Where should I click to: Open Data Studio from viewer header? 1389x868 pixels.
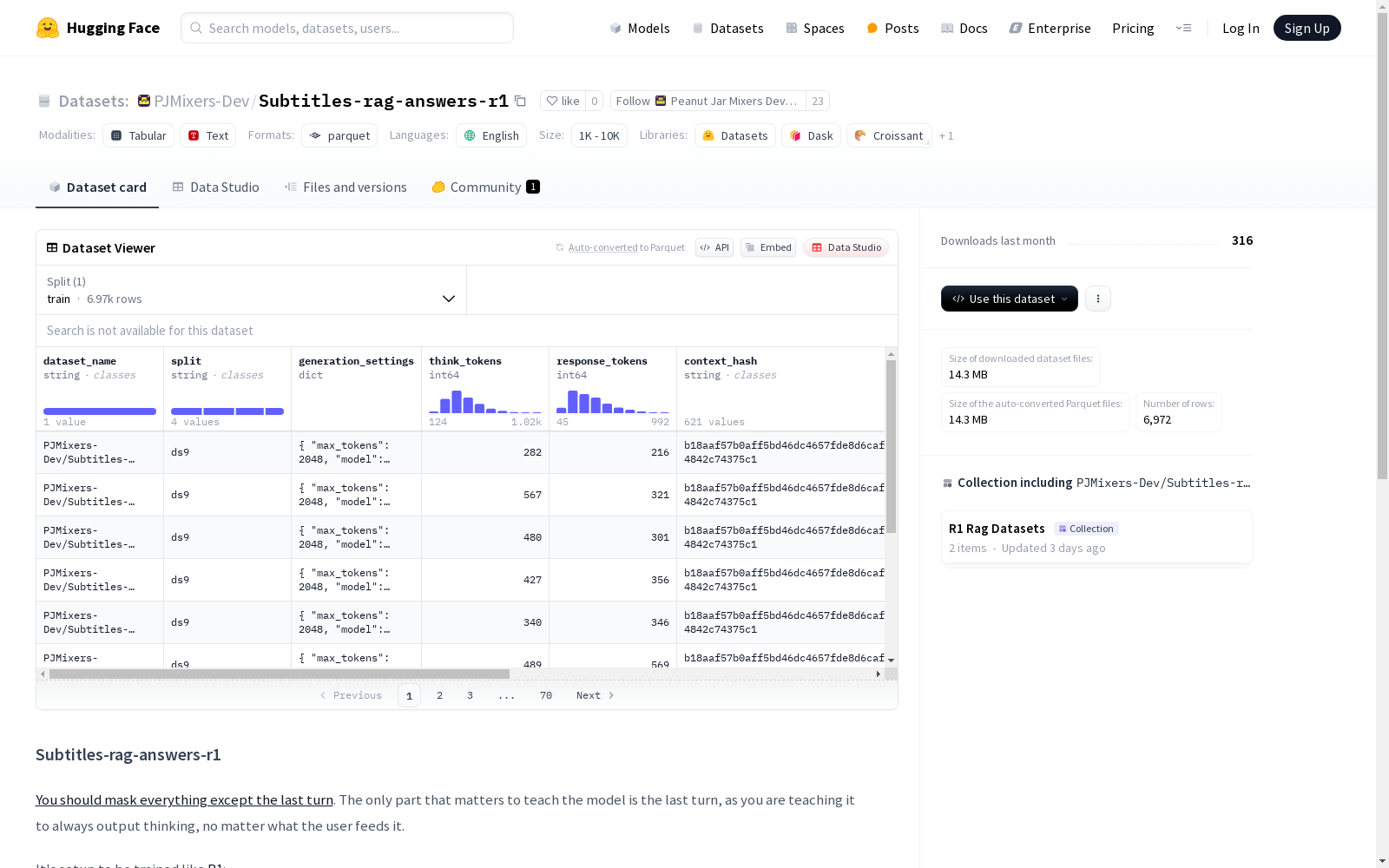coord(846,247)
